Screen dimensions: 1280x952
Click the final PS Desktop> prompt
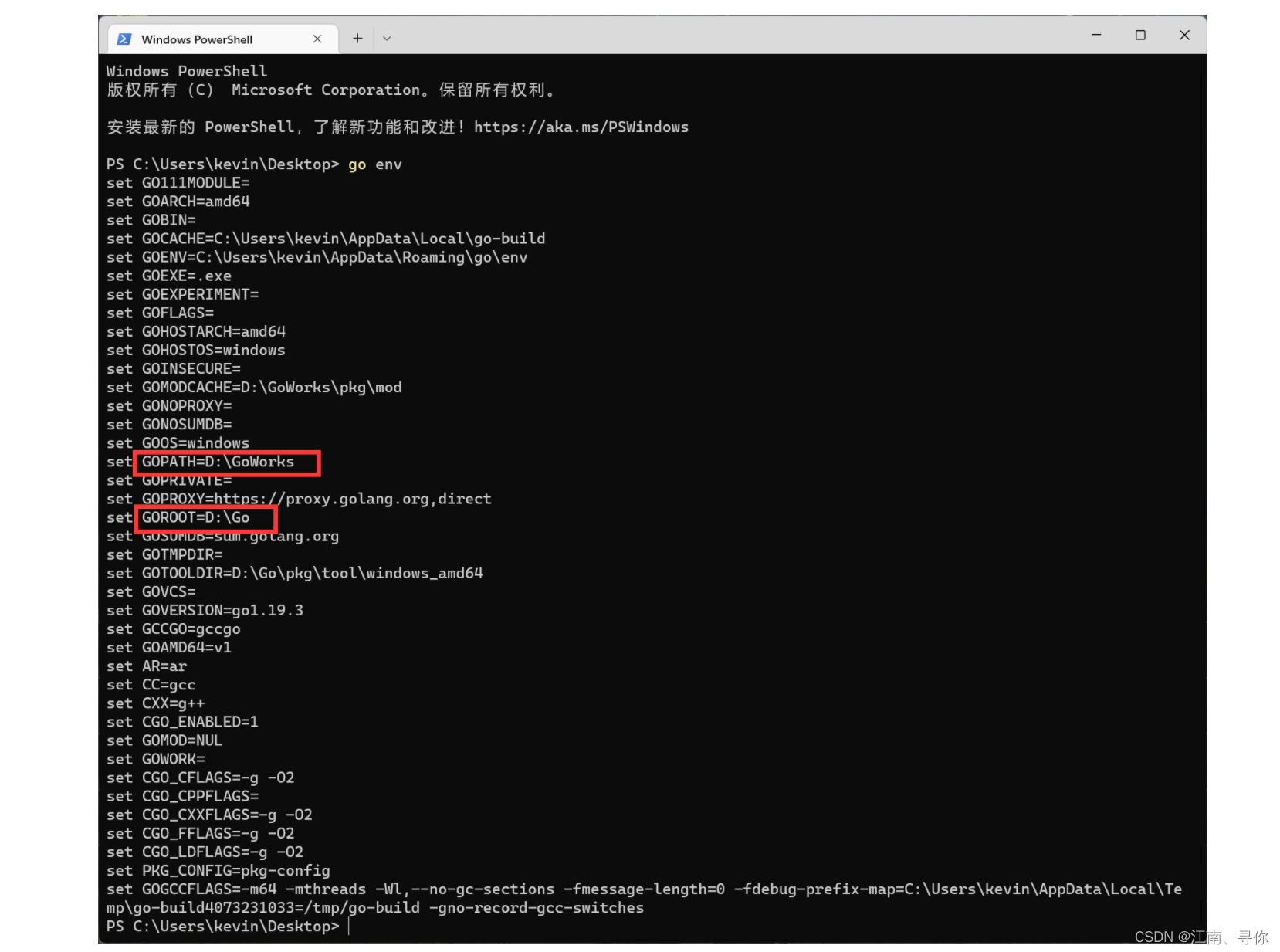(223, 927)
